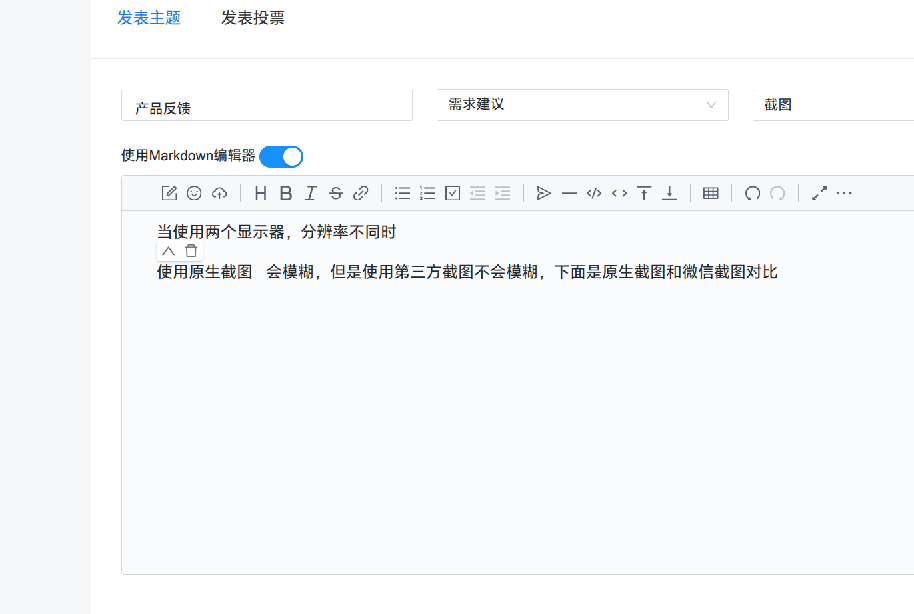Click the 产品反馈 title input field
The image size is (914, 614).
(267, 106)
